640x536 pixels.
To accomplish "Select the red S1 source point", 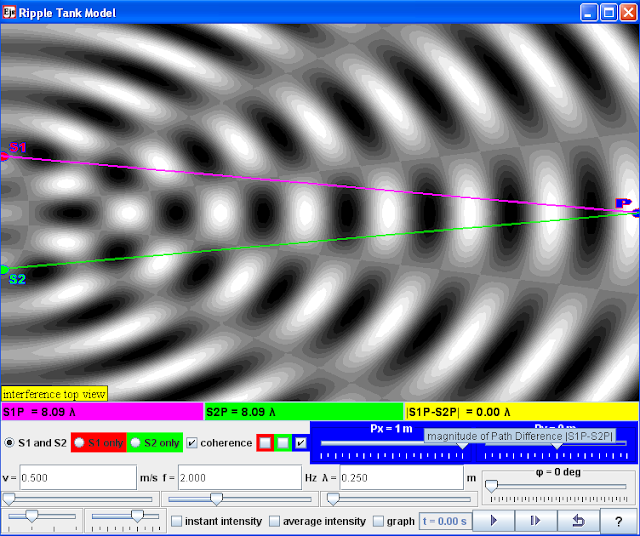I will pyautogui.click(x=4, y=156).
